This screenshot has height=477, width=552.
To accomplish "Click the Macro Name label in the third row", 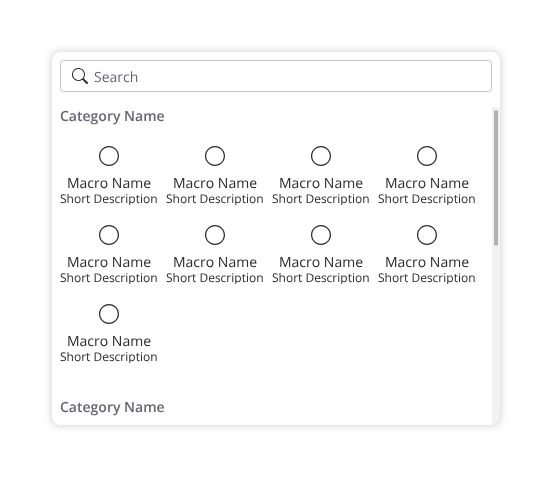I will [109, 341].
